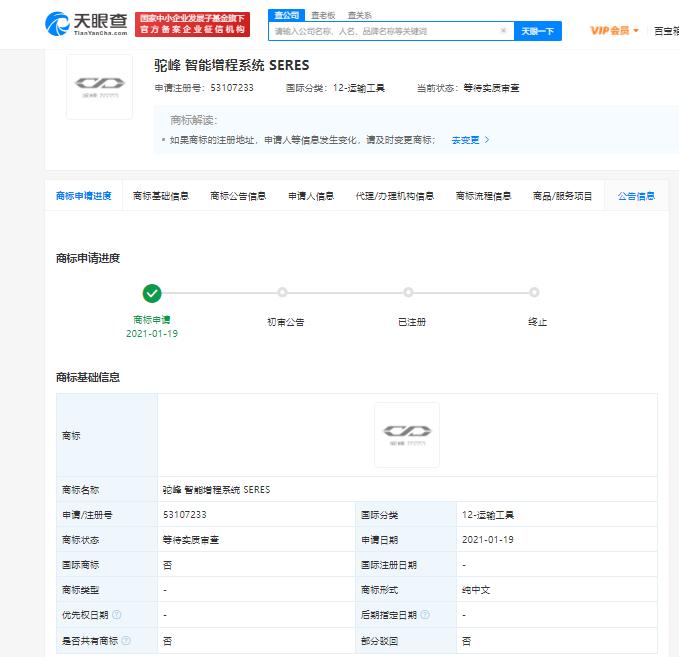Screen dimensions: 679x657
Task: Click the help icon beside 优先权日期
Action: coord(117,615)
